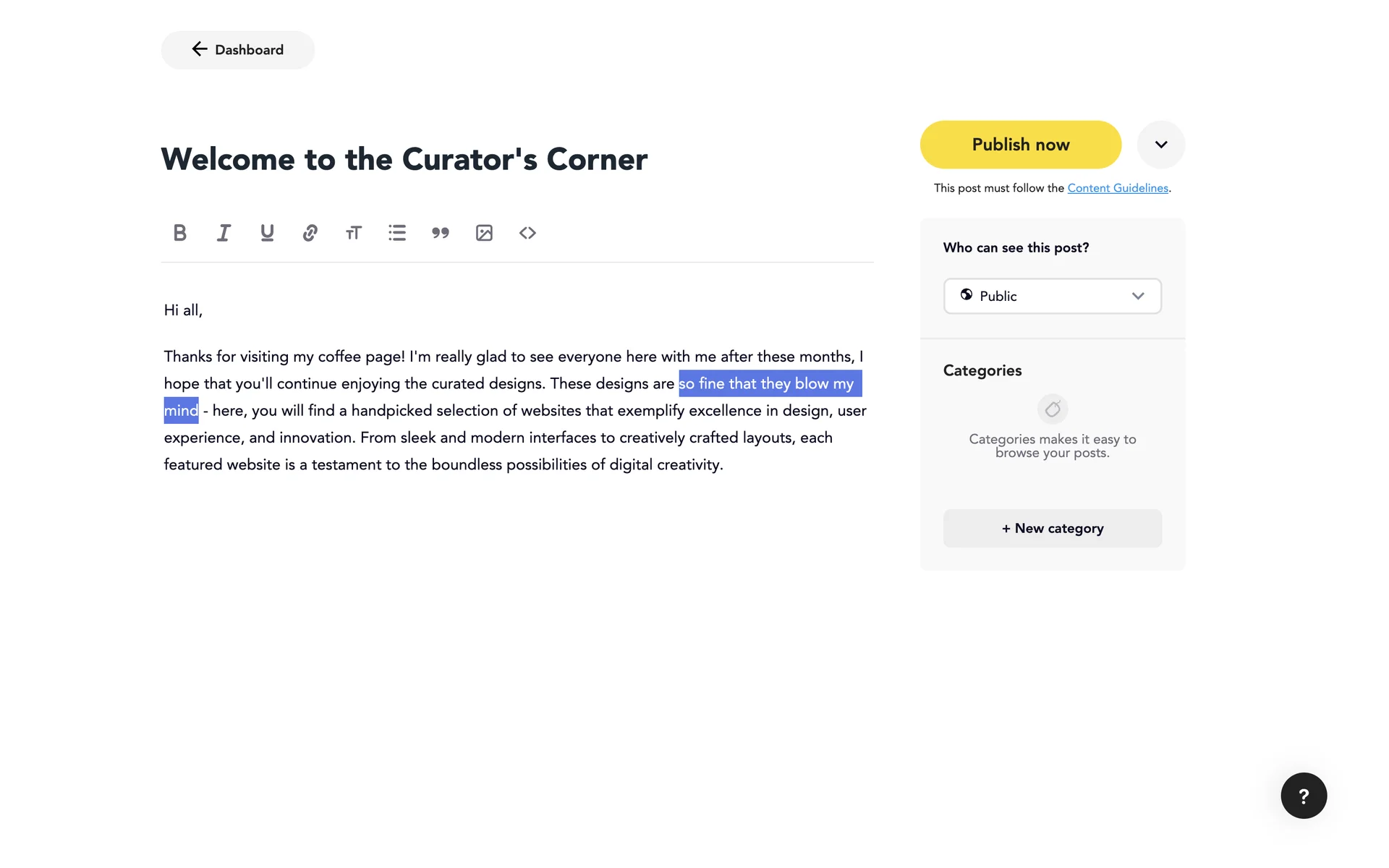The width and height of the screenshot is (1389, 868).
Task: Apply italic formatting to selected text
Action: point(224,233)
